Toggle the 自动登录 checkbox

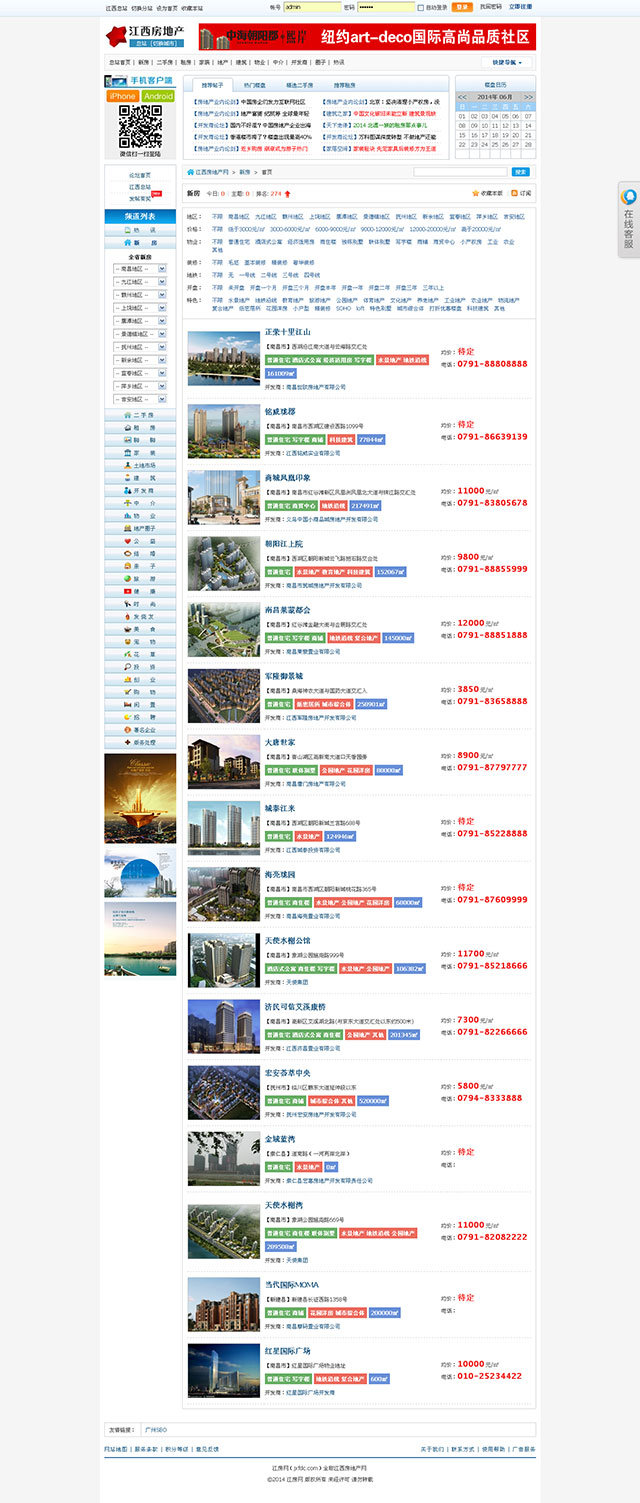click(x=421, y=7)
